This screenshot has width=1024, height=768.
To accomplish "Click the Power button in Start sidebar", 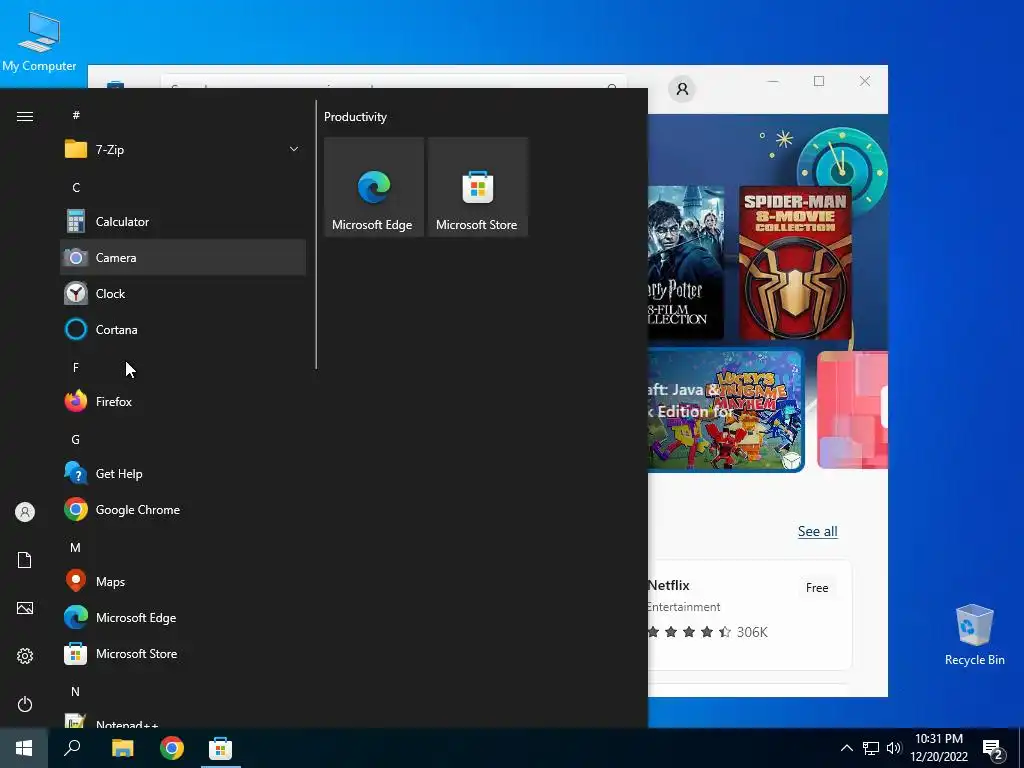I will (25, 704).
